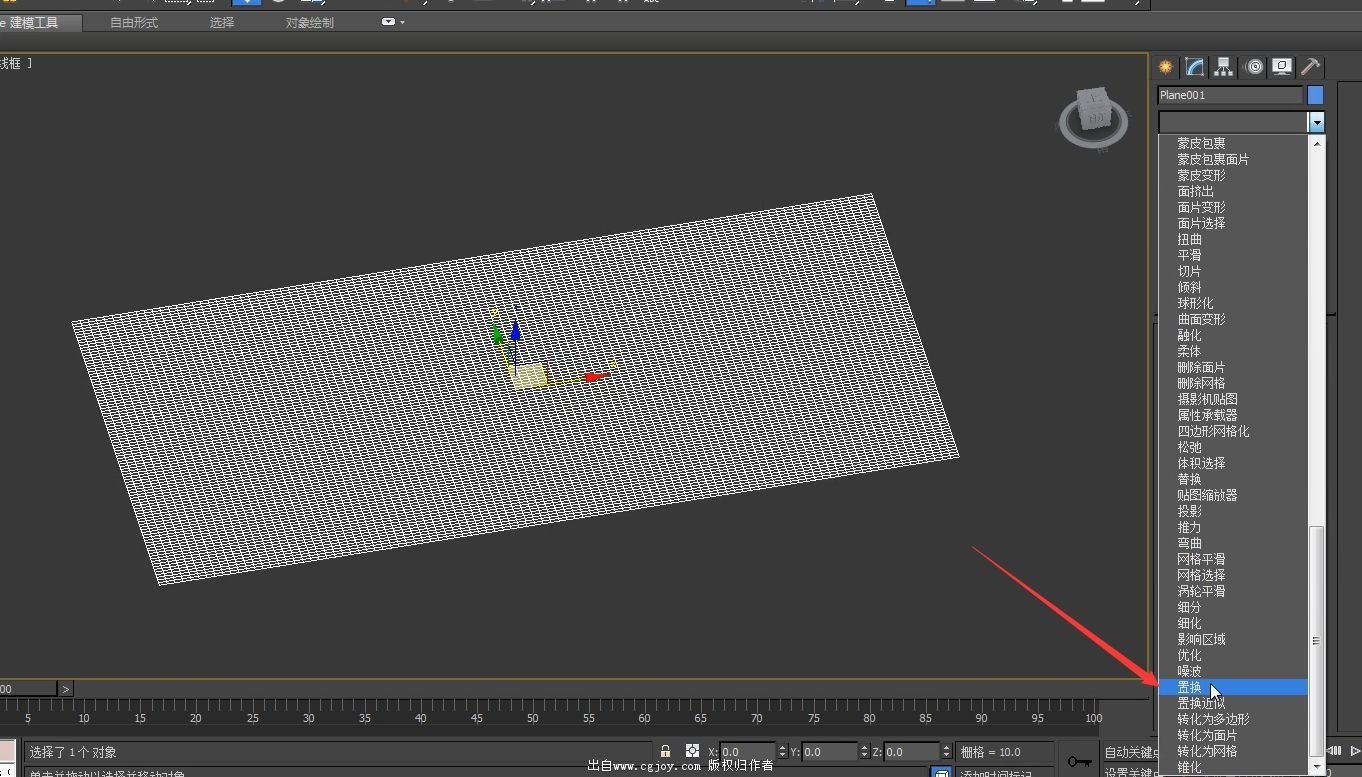Expand the ribbon minimize dropdown button
The image size is (1362, 777).
[x=393, y=22]
